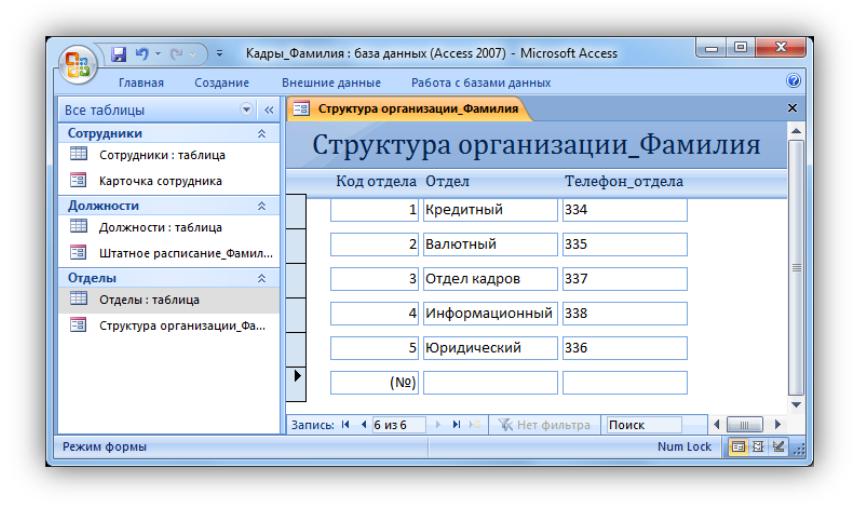This screenshot has width=859, height=509.
Task: Select Работа с базами данных tab
Action: 480,83
